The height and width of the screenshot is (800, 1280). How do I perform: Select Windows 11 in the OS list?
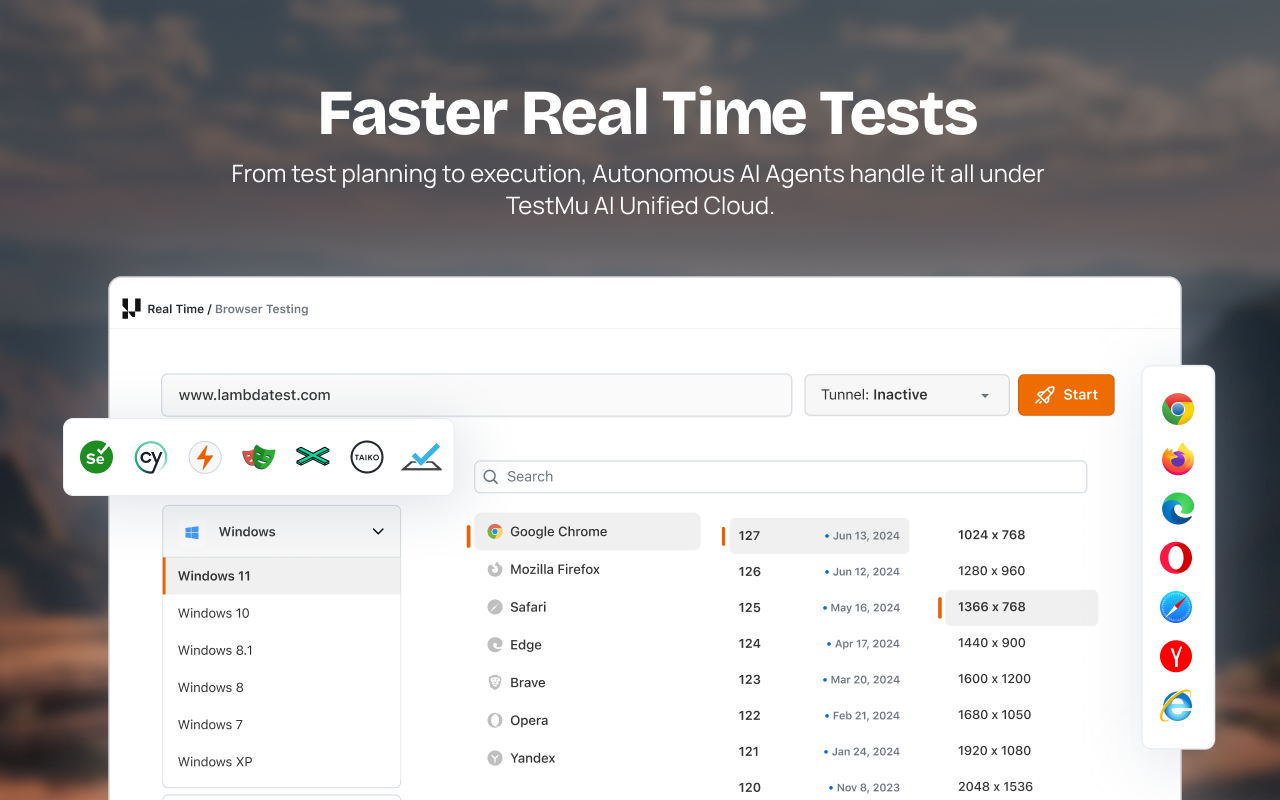[x=282, y=576]
